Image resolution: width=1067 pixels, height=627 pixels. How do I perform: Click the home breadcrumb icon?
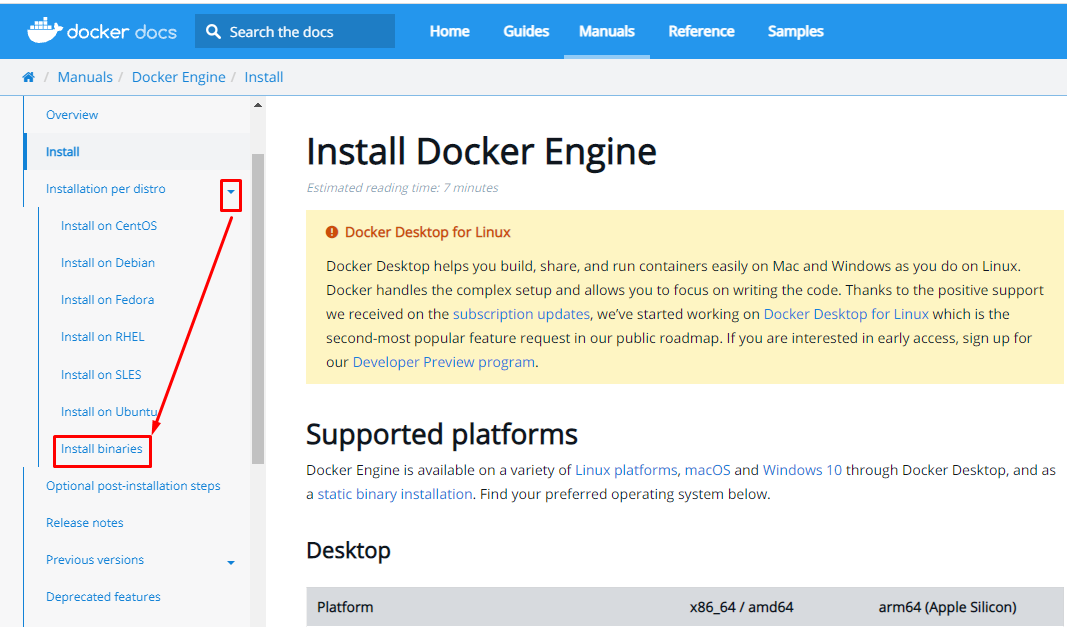point(28,76)
